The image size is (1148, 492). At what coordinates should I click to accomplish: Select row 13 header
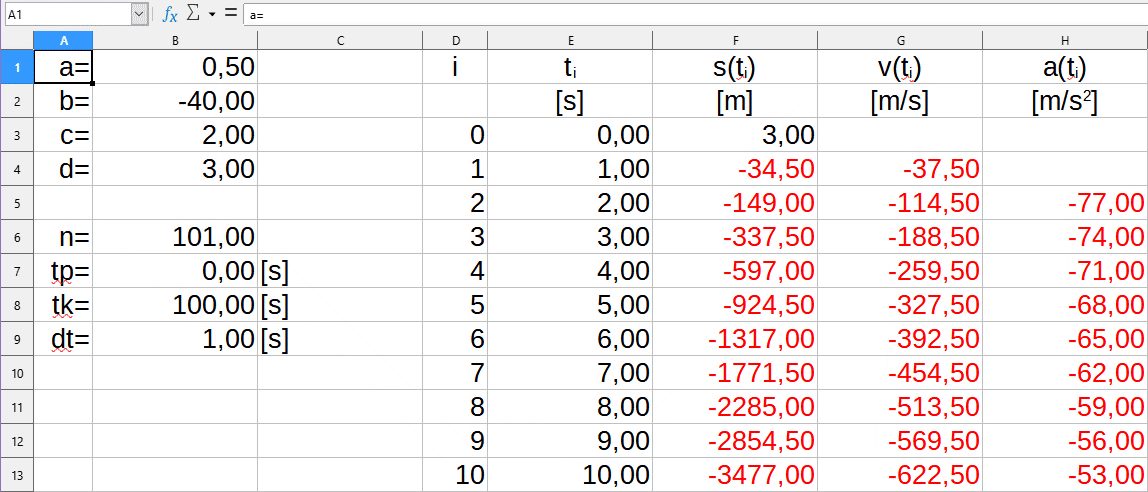pos(16,475)
